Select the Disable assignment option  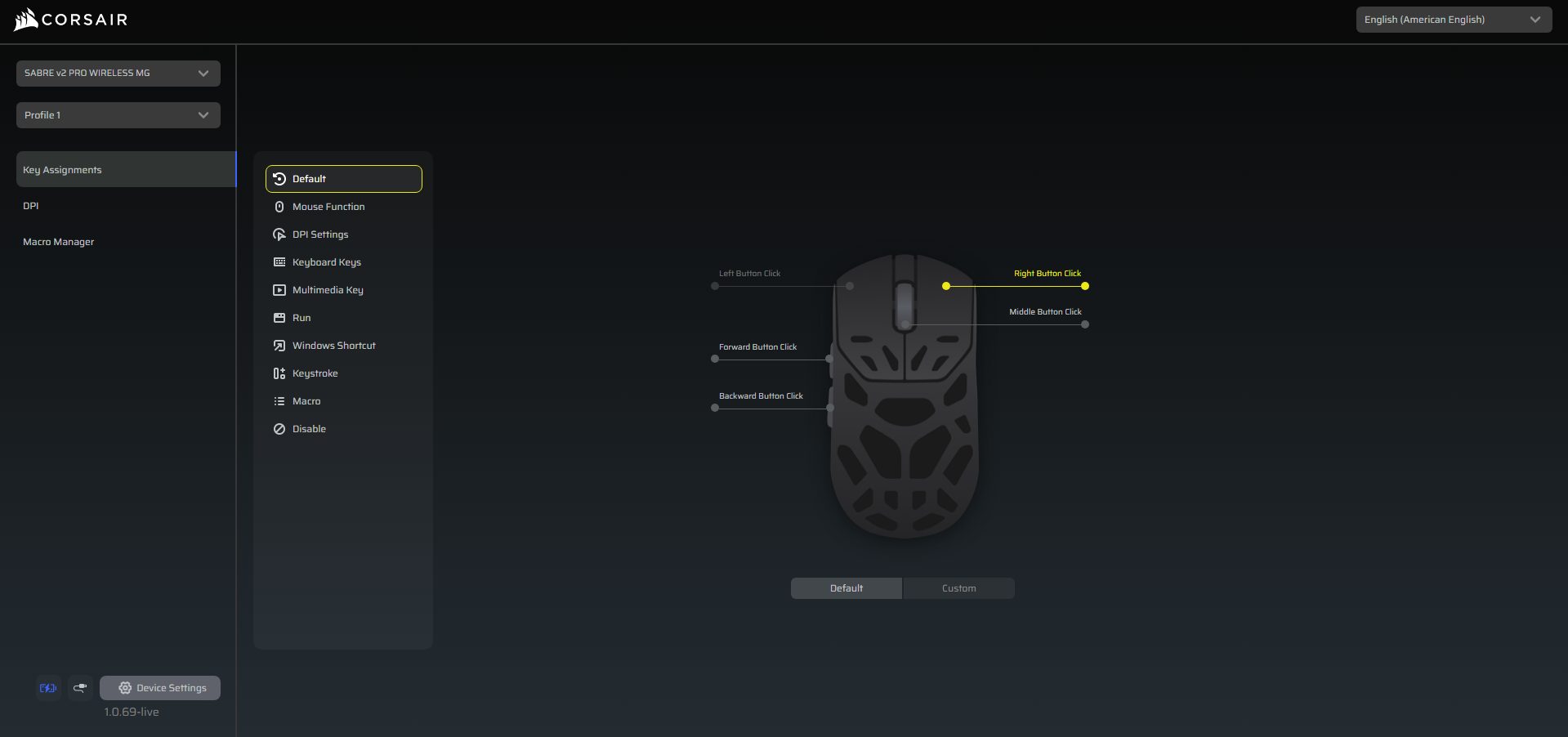[309, 429]
